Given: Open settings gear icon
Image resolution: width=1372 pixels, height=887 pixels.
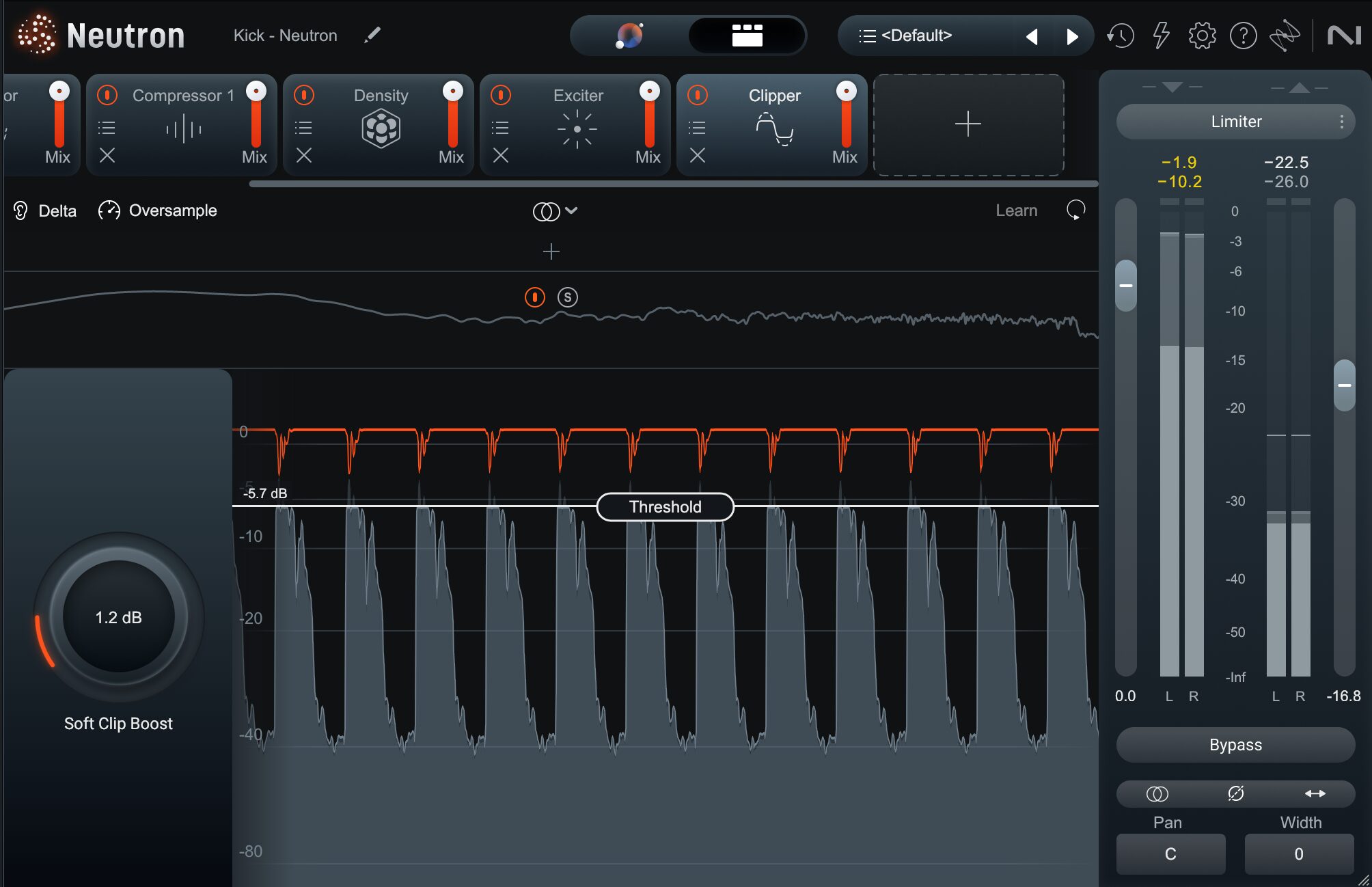Looking at the screenshot, I should 1202,36.
